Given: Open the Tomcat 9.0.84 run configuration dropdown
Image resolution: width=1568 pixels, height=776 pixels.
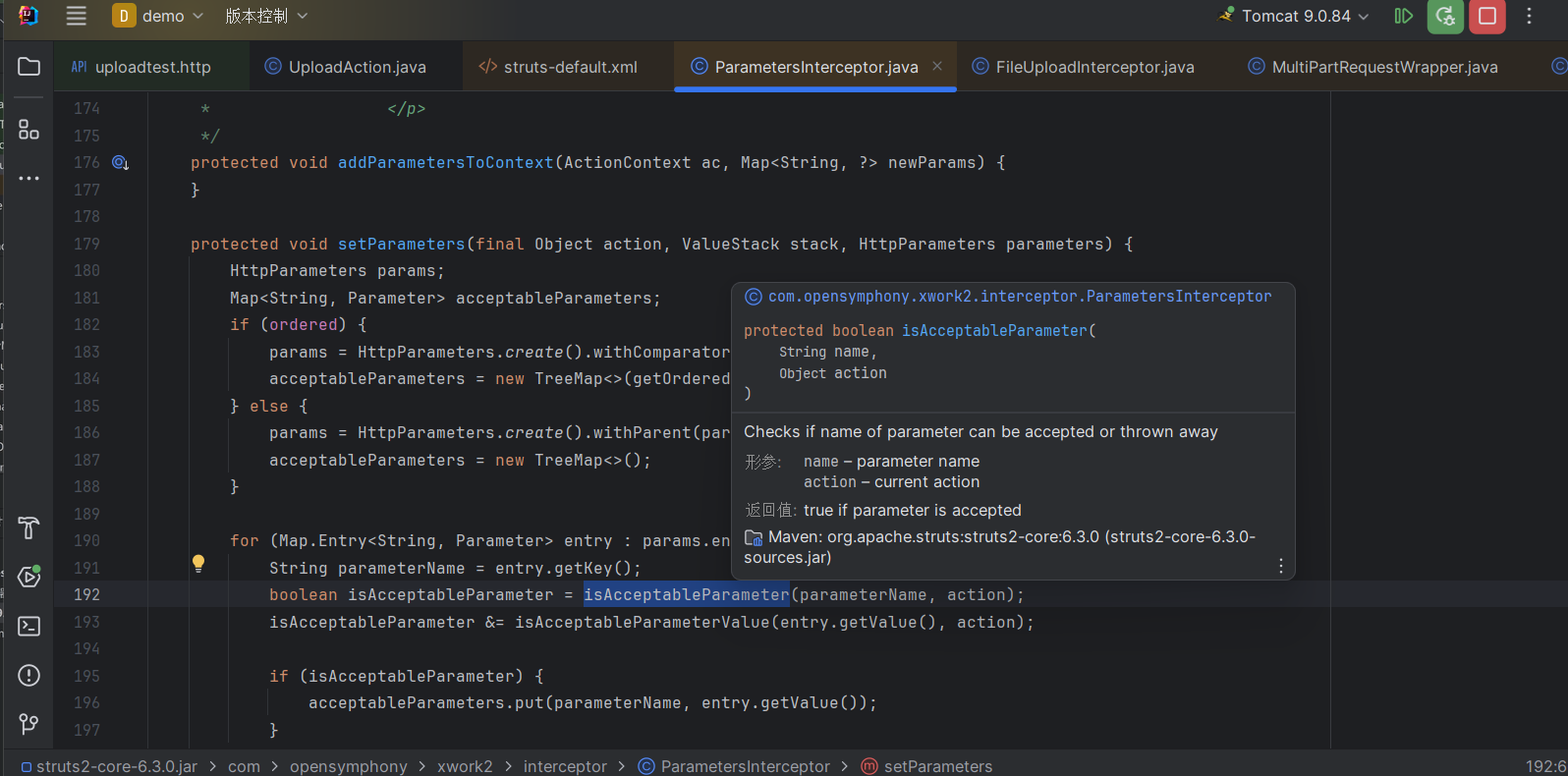Looking at the screenshot, I should (x=1294, y=16).
